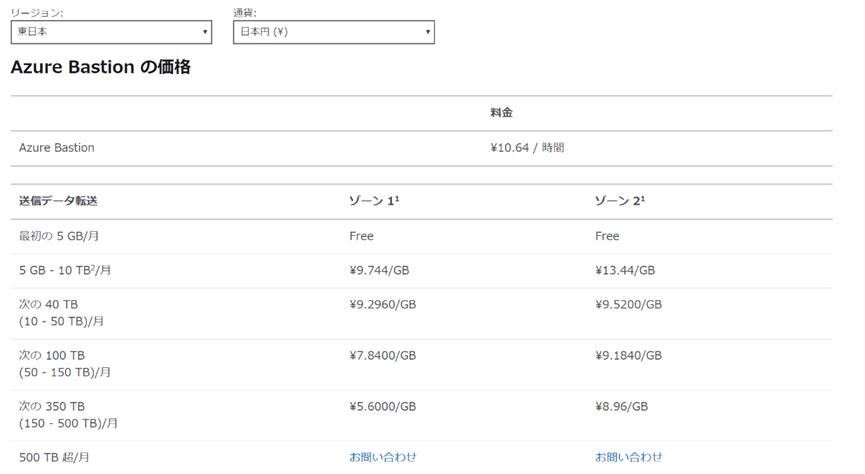The width and height of the screenshot is (865, 474).
Task: Click the 料金 column header
Action: (x=501, y=113)
